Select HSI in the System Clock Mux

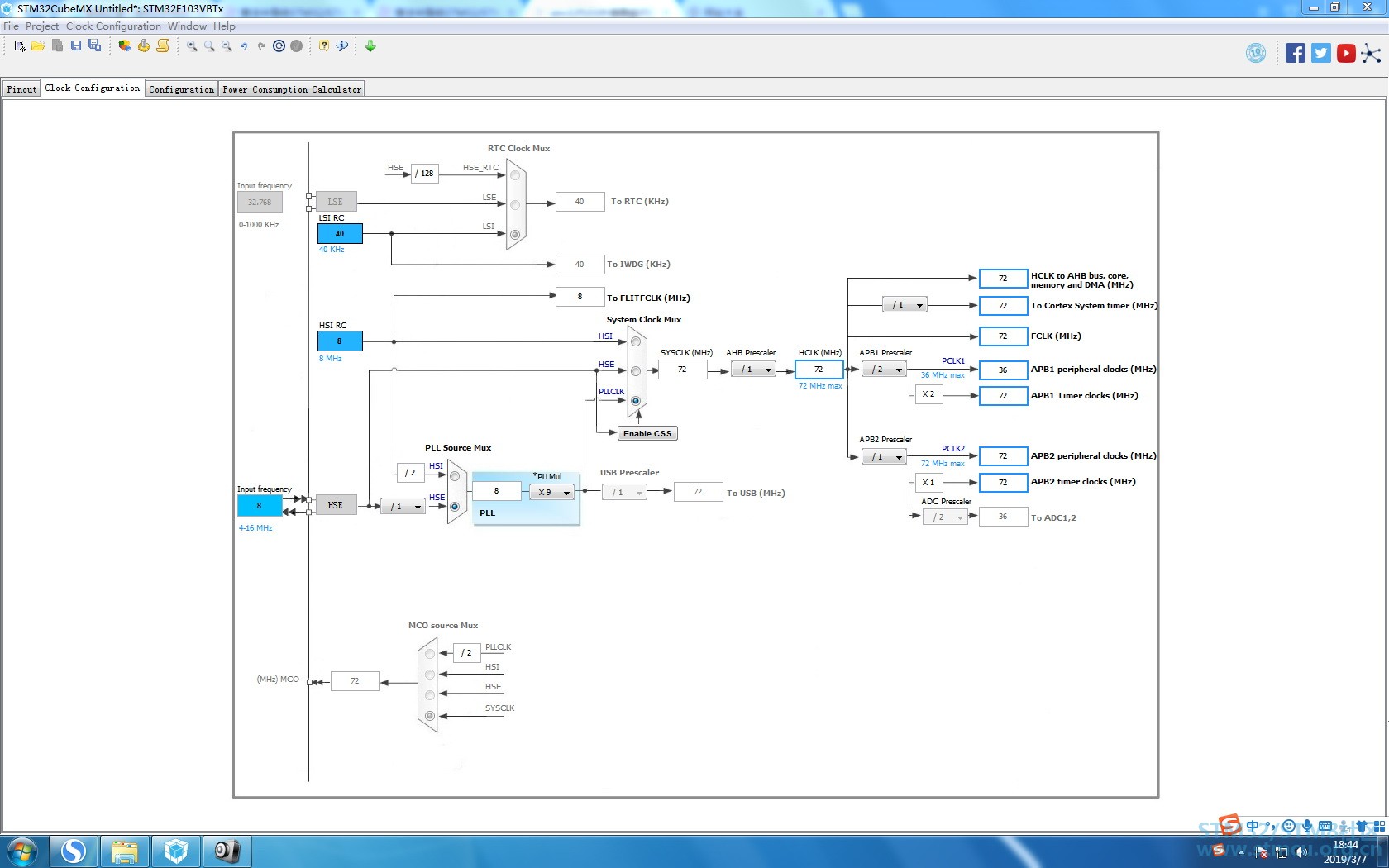pyautogui.click(x=636, y=341)
